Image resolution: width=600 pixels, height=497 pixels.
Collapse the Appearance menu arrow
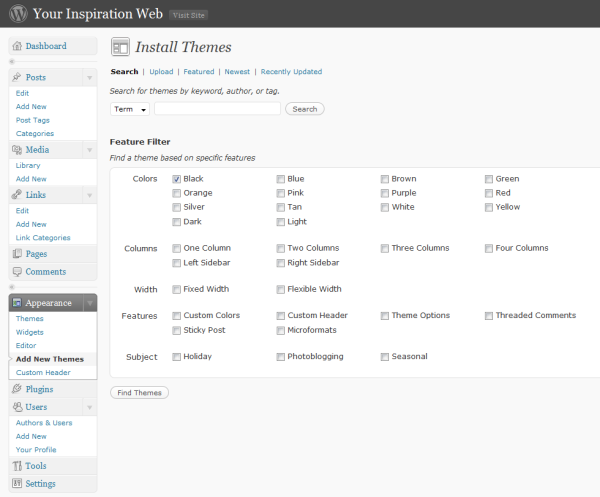click(x=90, y=303)
